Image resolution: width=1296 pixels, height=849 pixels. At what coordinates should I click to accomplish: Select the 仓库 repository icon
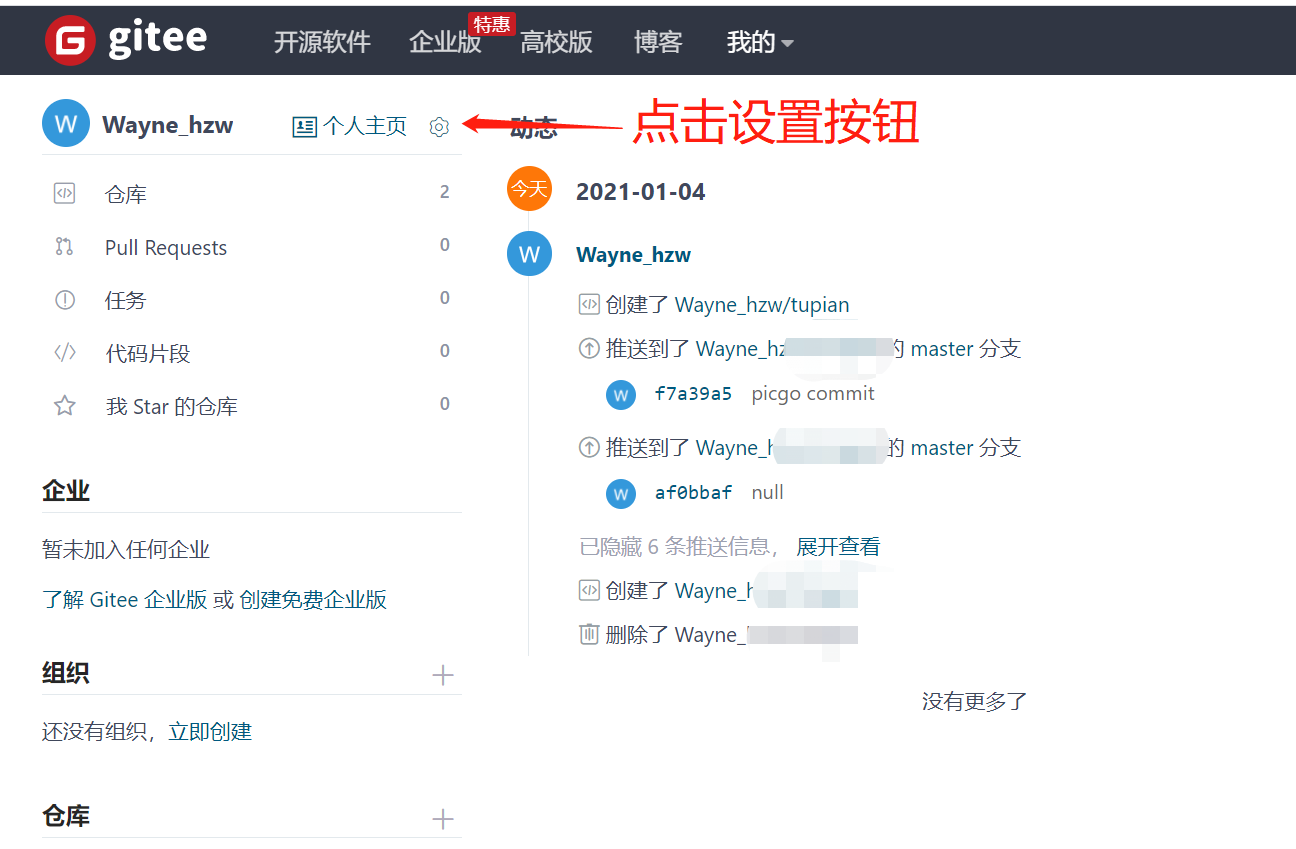pos(64,193)
